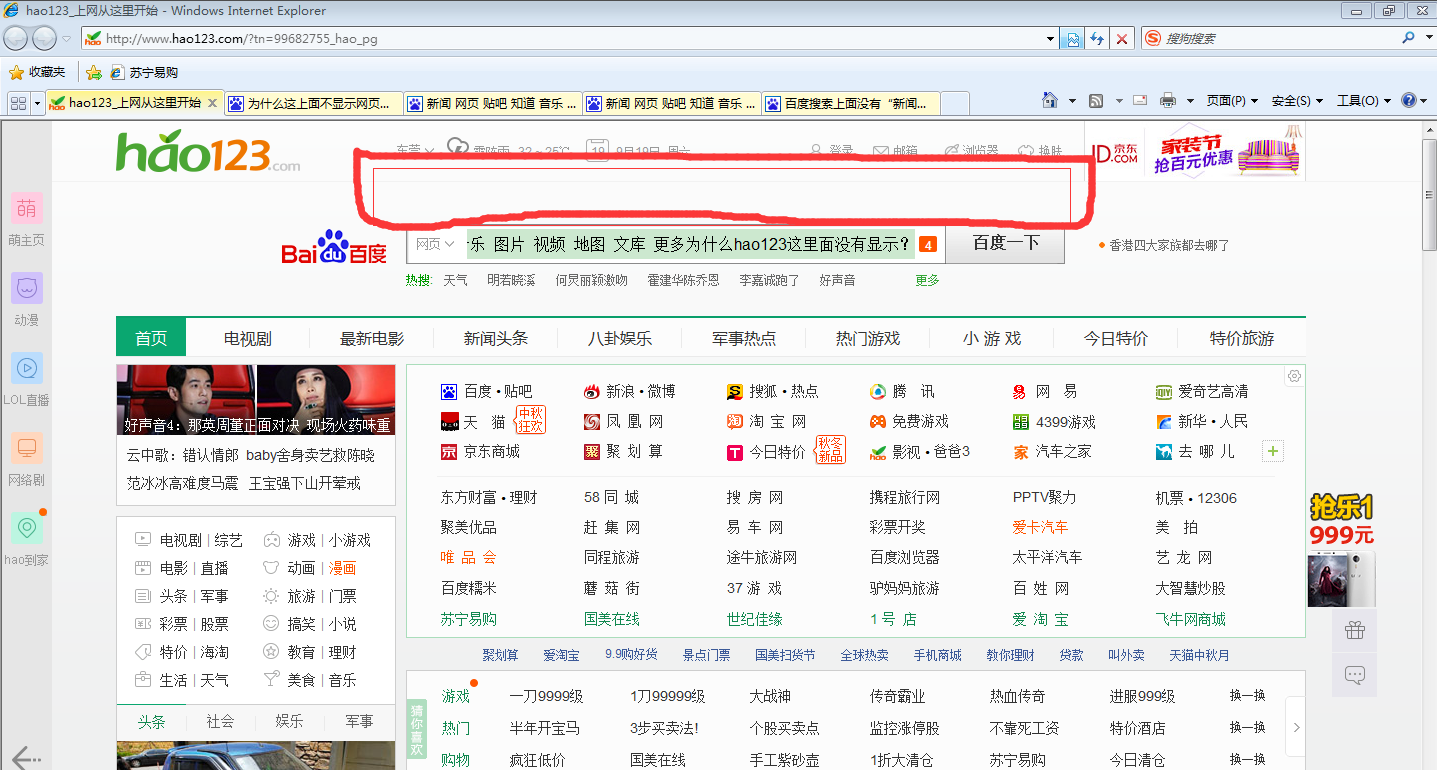Click the 百度一下 search button
1437x770 pixels.
point(1005,243)
